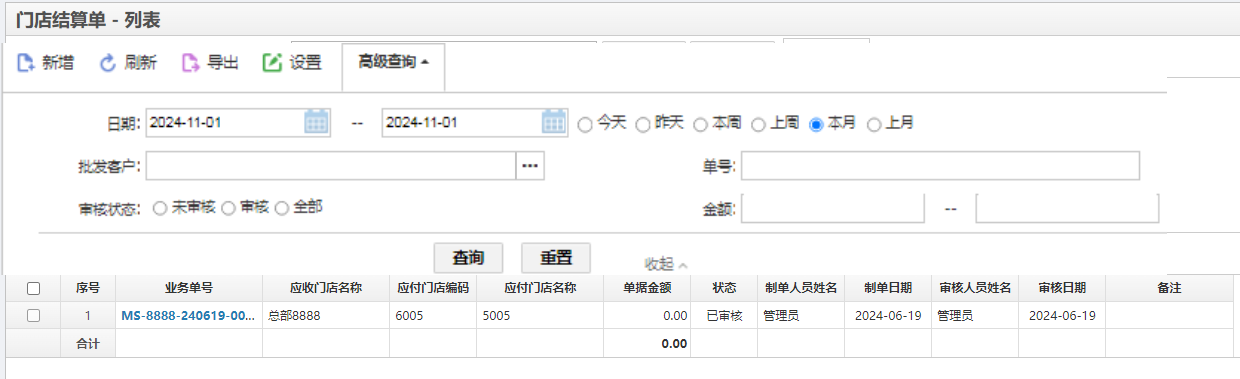
Task: Click the 单据金额 column header
Action: click(647, 288)
